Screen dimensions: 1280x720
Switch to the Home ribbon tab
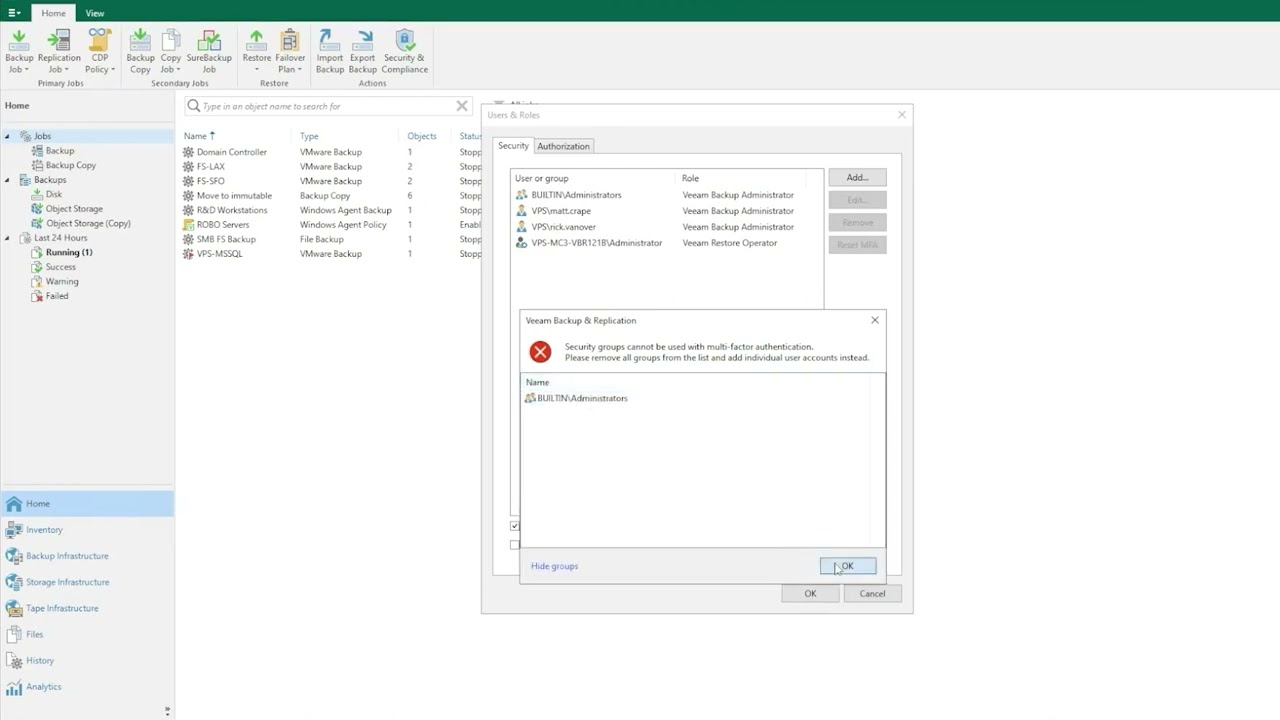pos(54,13)
